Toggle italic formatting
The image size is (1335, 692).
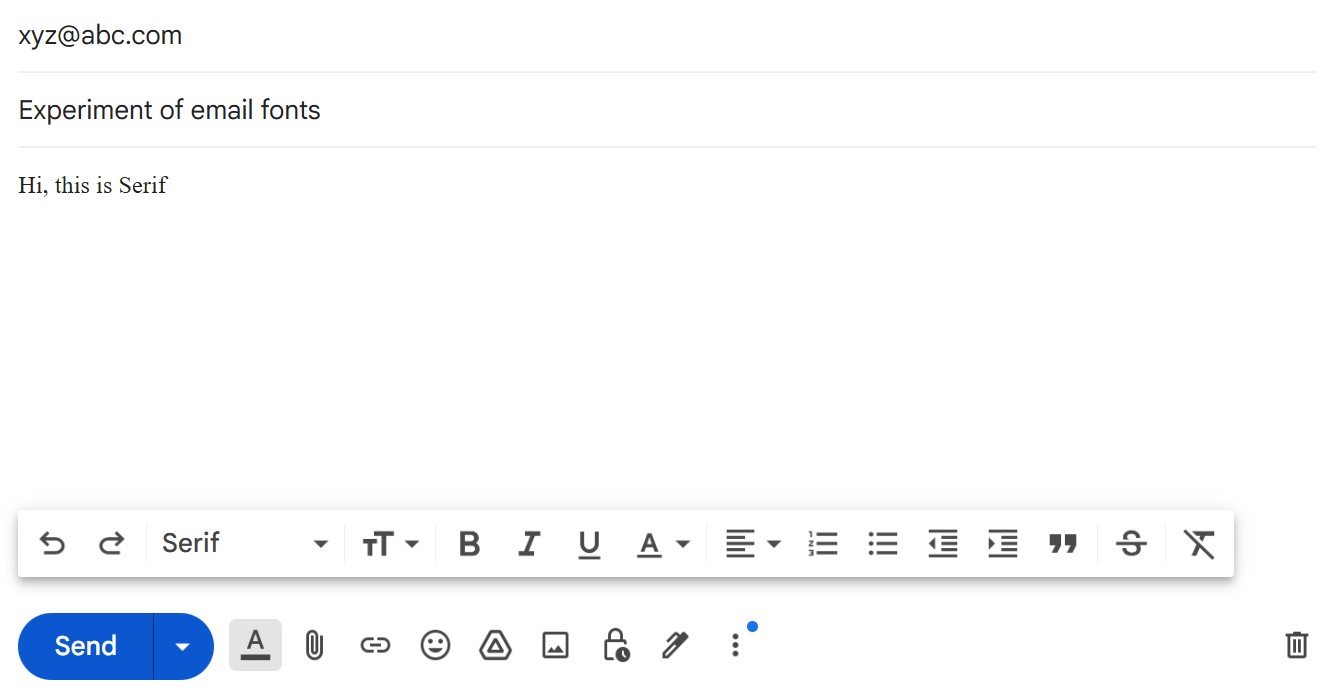[528, 543]
